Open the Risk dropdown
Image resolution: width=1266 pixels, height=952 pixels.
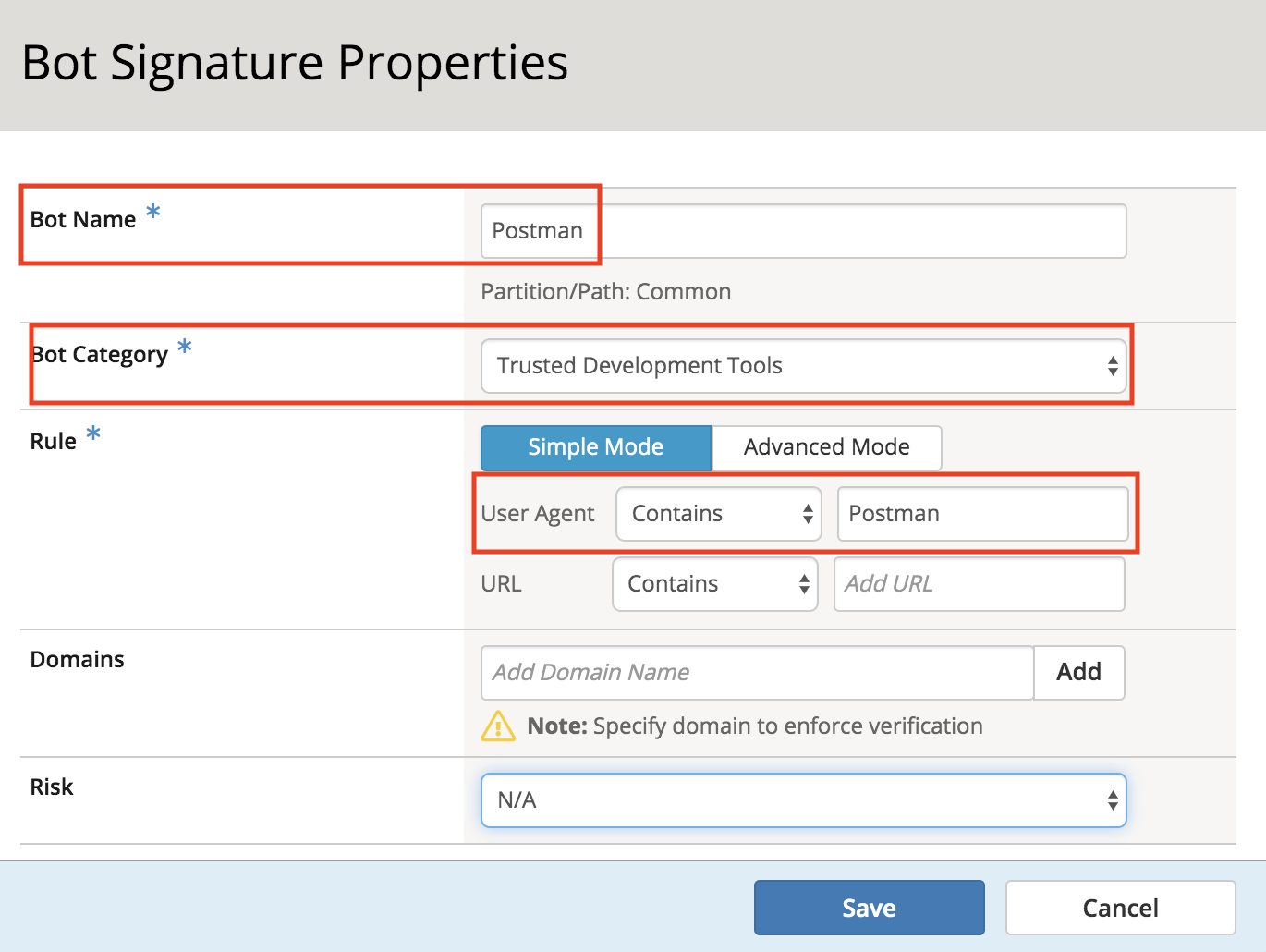coord(803,800)
